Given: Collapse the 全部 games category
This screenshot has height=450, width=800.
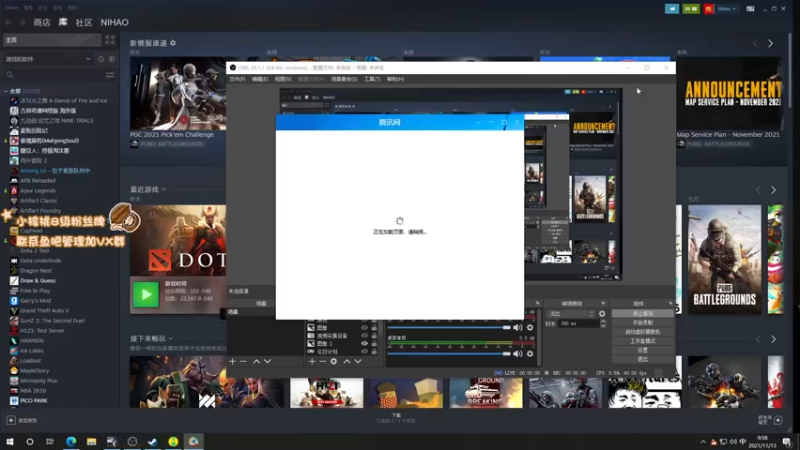Looking at the screenshot, I should [x=6, y=91].
